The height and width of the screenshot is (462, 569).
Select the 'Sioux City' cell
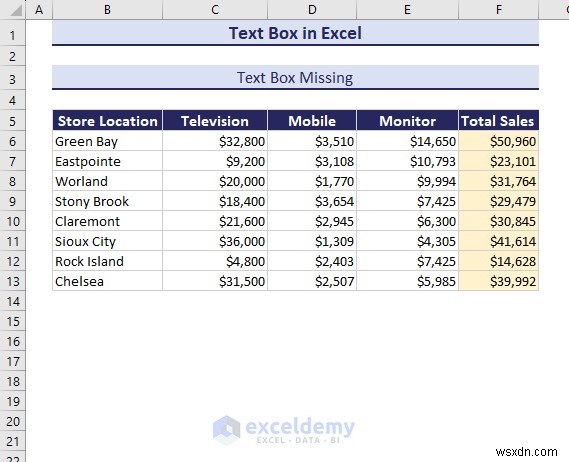pyautogui.click(x=107, y=241)
